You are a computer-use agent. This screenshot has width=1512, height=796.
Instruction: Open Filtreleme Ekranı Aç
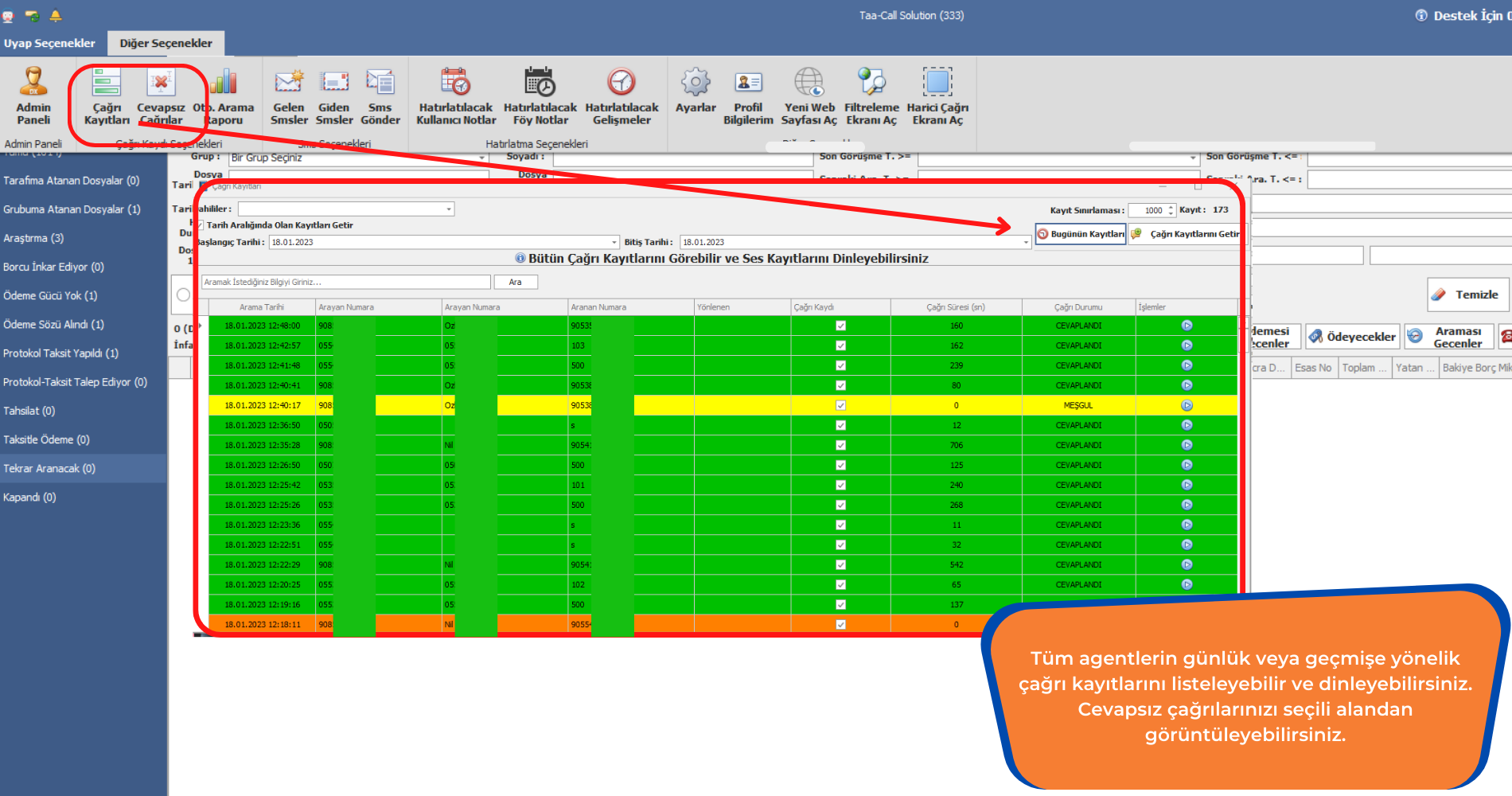tap(871, 96)
